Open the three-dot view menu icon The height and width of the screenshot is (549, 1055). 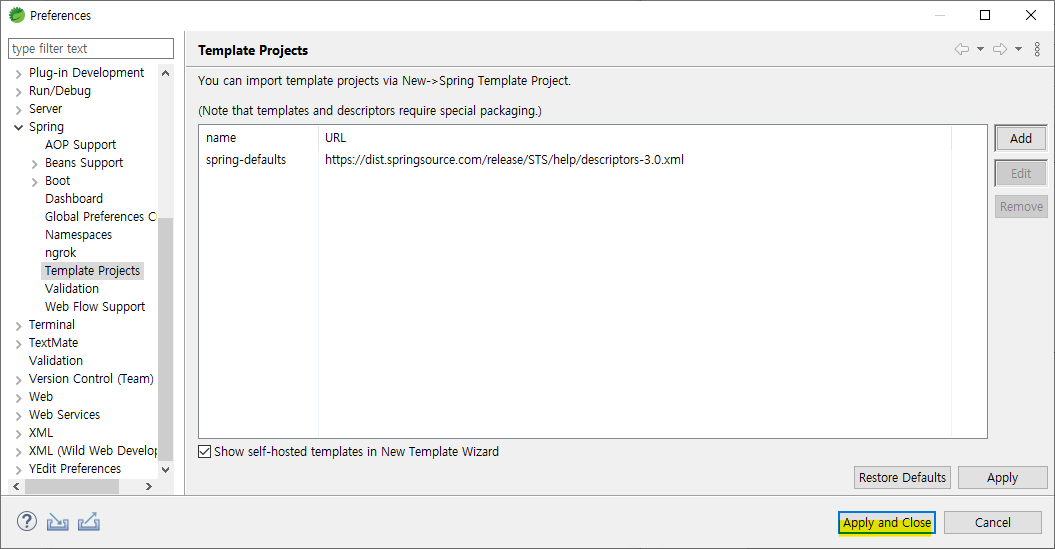click(1038, 49)
